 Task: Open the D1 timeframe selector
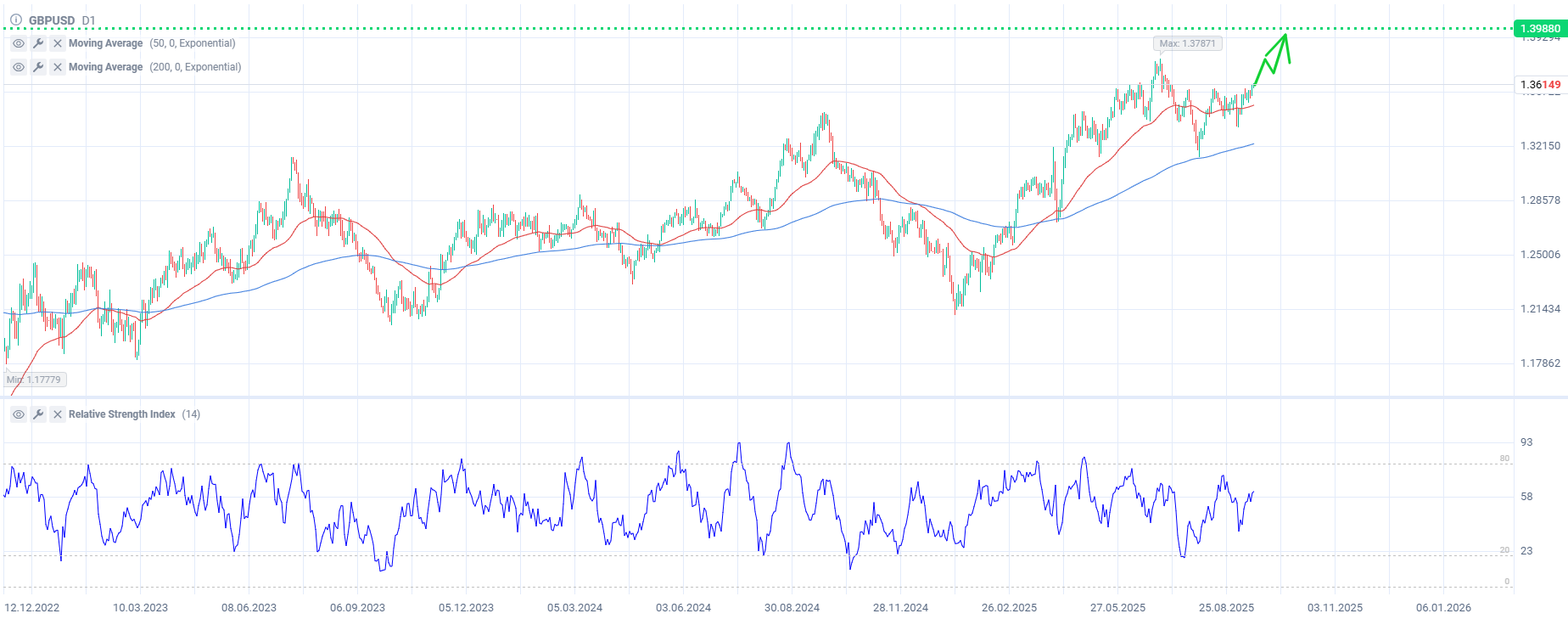click(89, 20)
